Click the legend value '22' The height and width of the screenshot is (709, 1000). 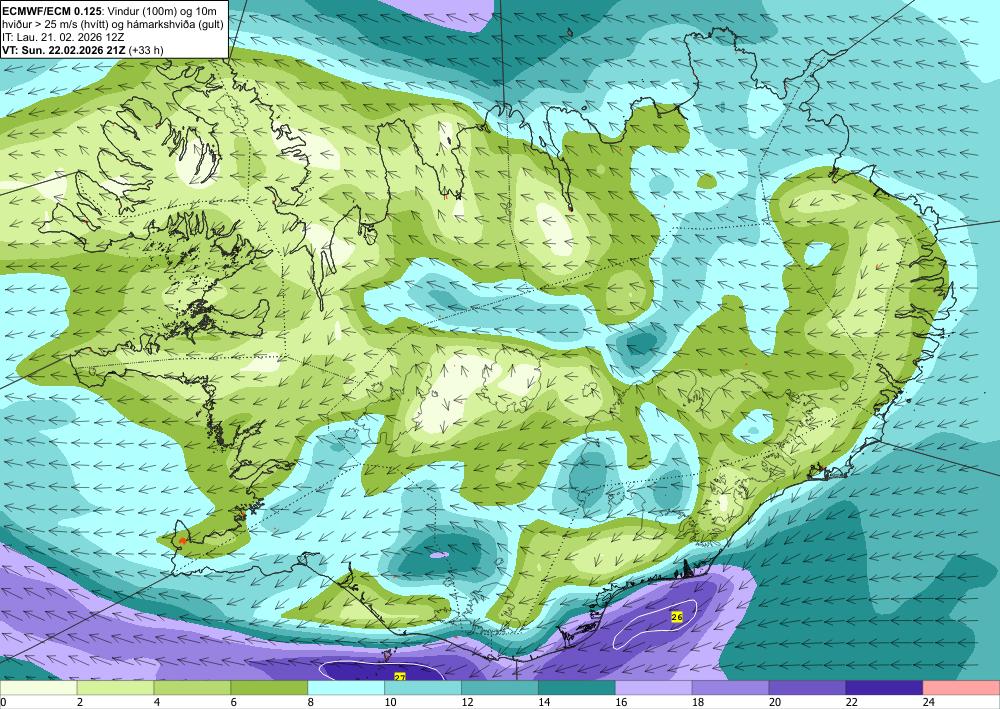pos(851,702)
